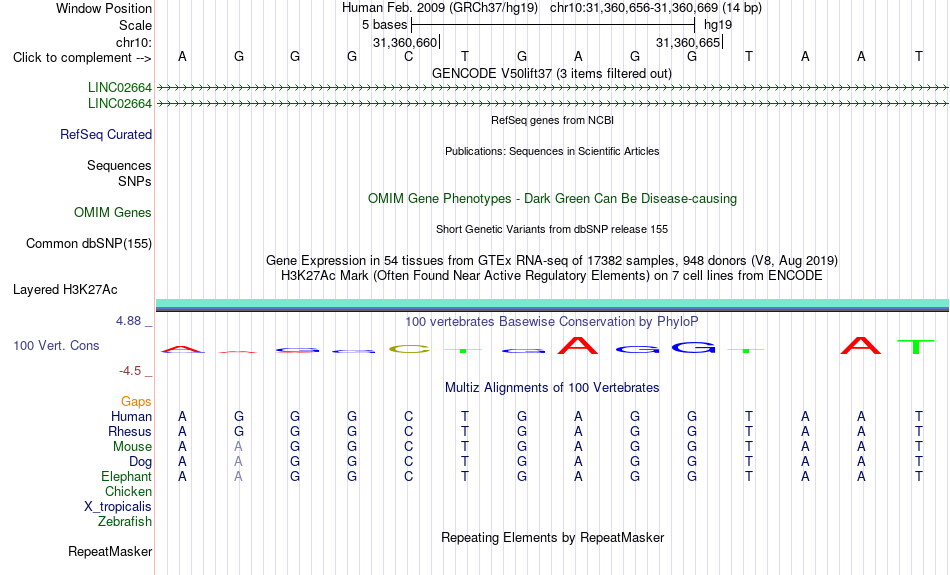Click the 31,360,665 position marker
This screenshot has width=950, height=575.
coord(688,42)
